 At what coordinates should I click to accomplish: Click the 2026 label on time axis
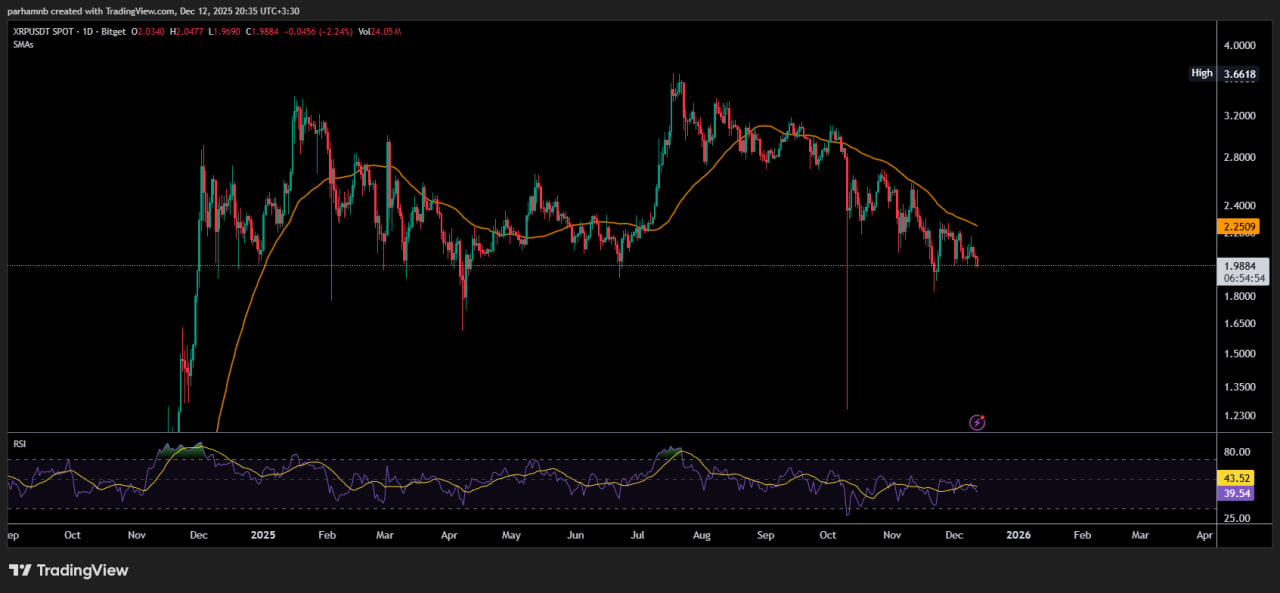coord(1018,536)
